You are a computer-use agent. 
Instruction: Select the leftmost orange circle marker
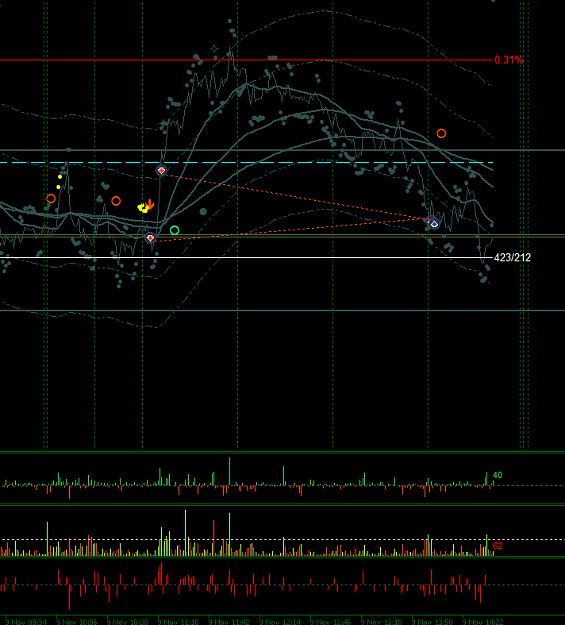51,199
